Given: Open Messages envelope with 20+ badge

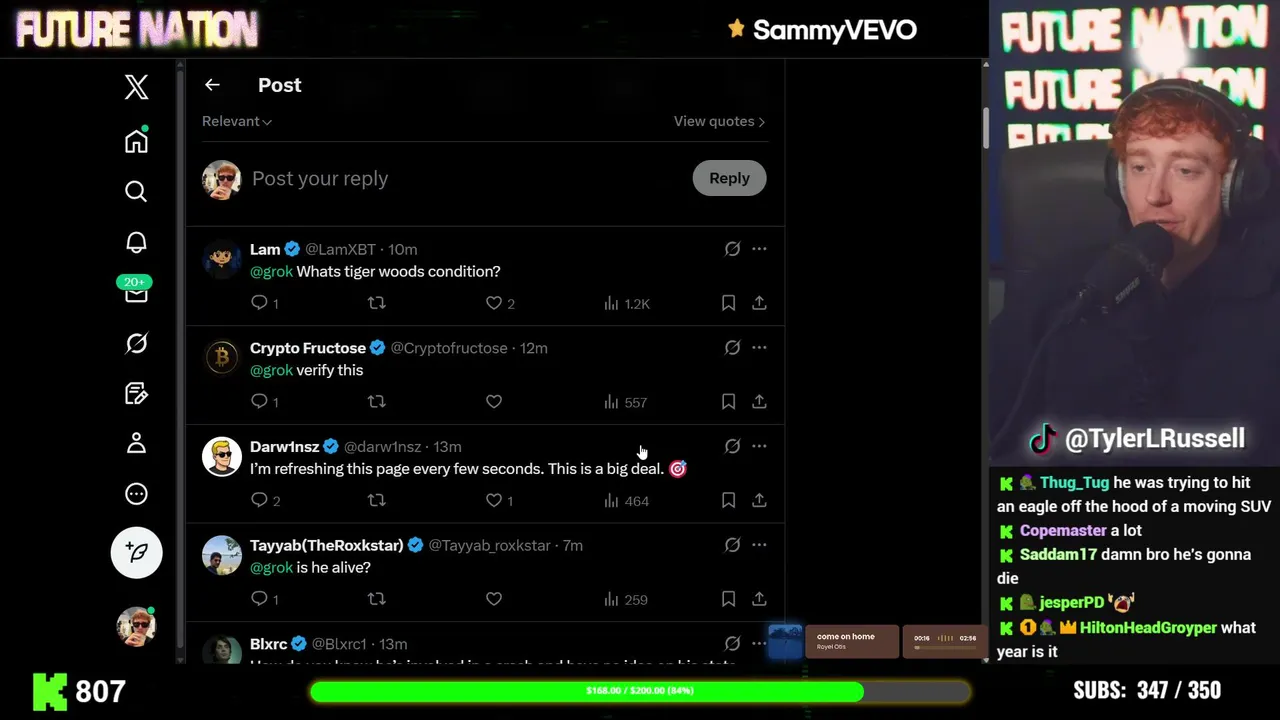Looking at the screenshot, I should [x=136, y=291].
